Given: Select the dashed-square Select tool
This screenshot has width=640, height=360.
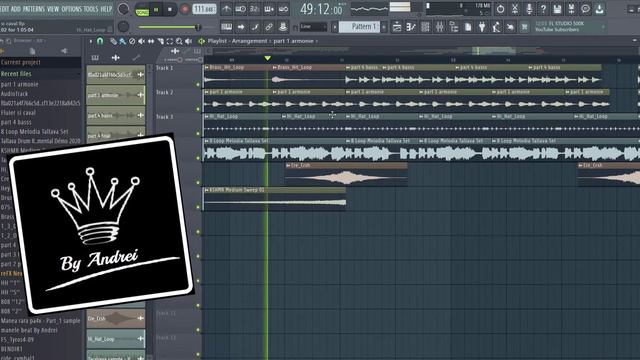Looking at the screenshot, I should point(170,41).
